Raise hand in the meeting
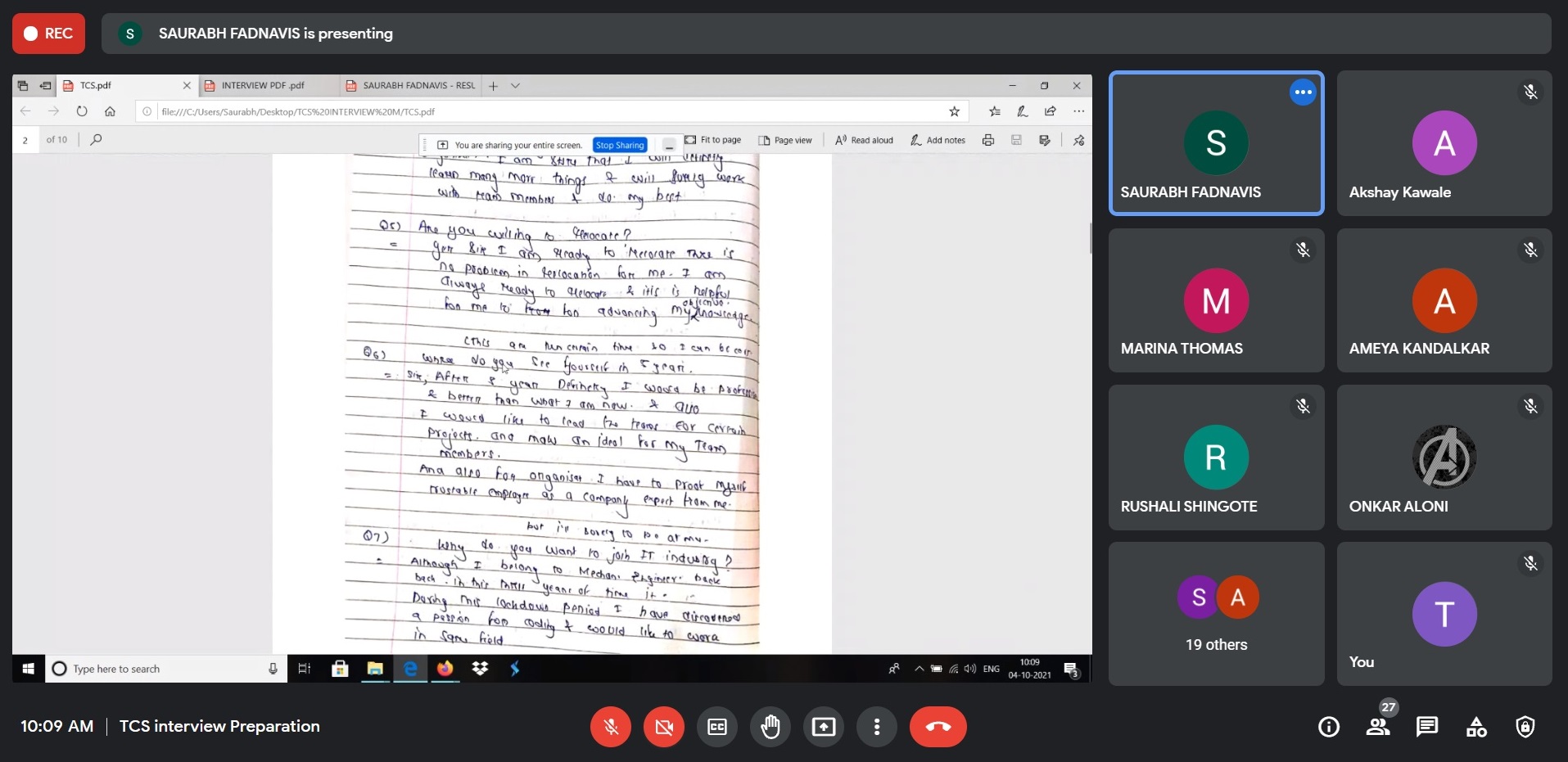 [770, 727]
